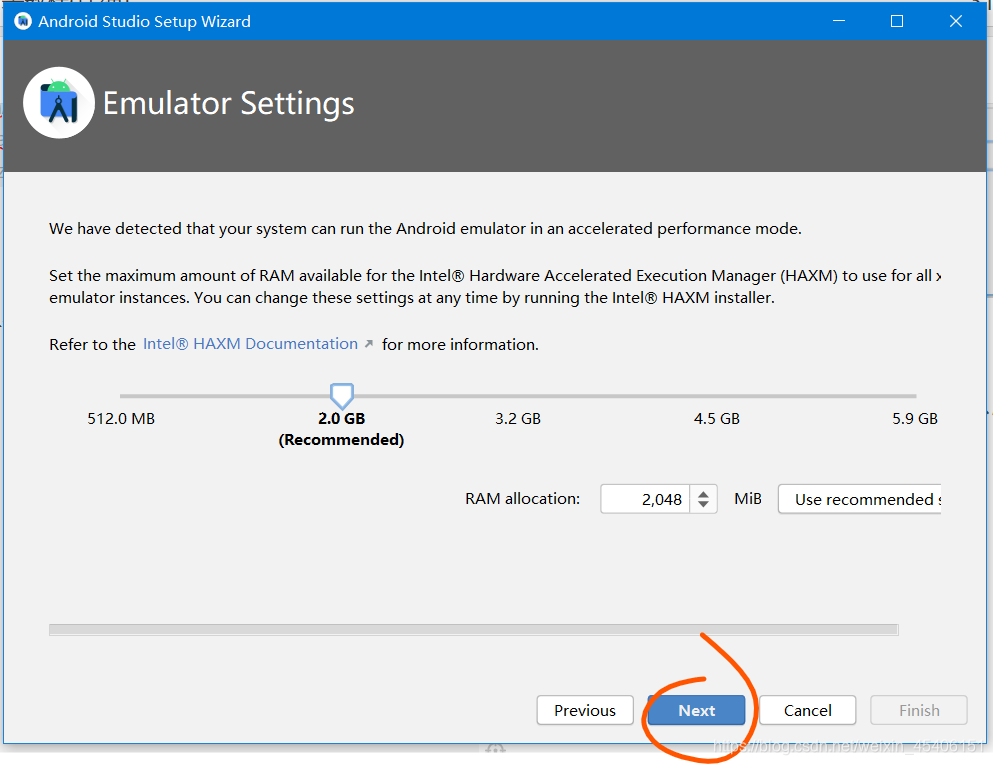Click the Android Studio logo in header
Screen dimensions: 993x765
pos(59,103)
